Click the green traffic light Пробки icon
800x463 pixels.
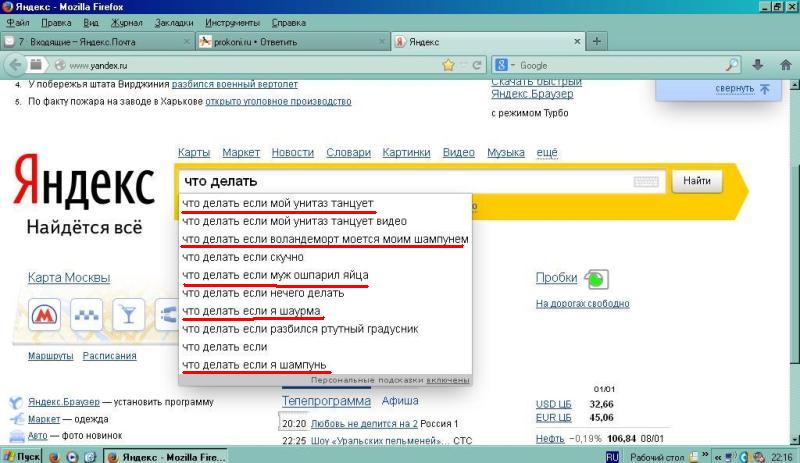pyautogui.click(x=596, y=279)
